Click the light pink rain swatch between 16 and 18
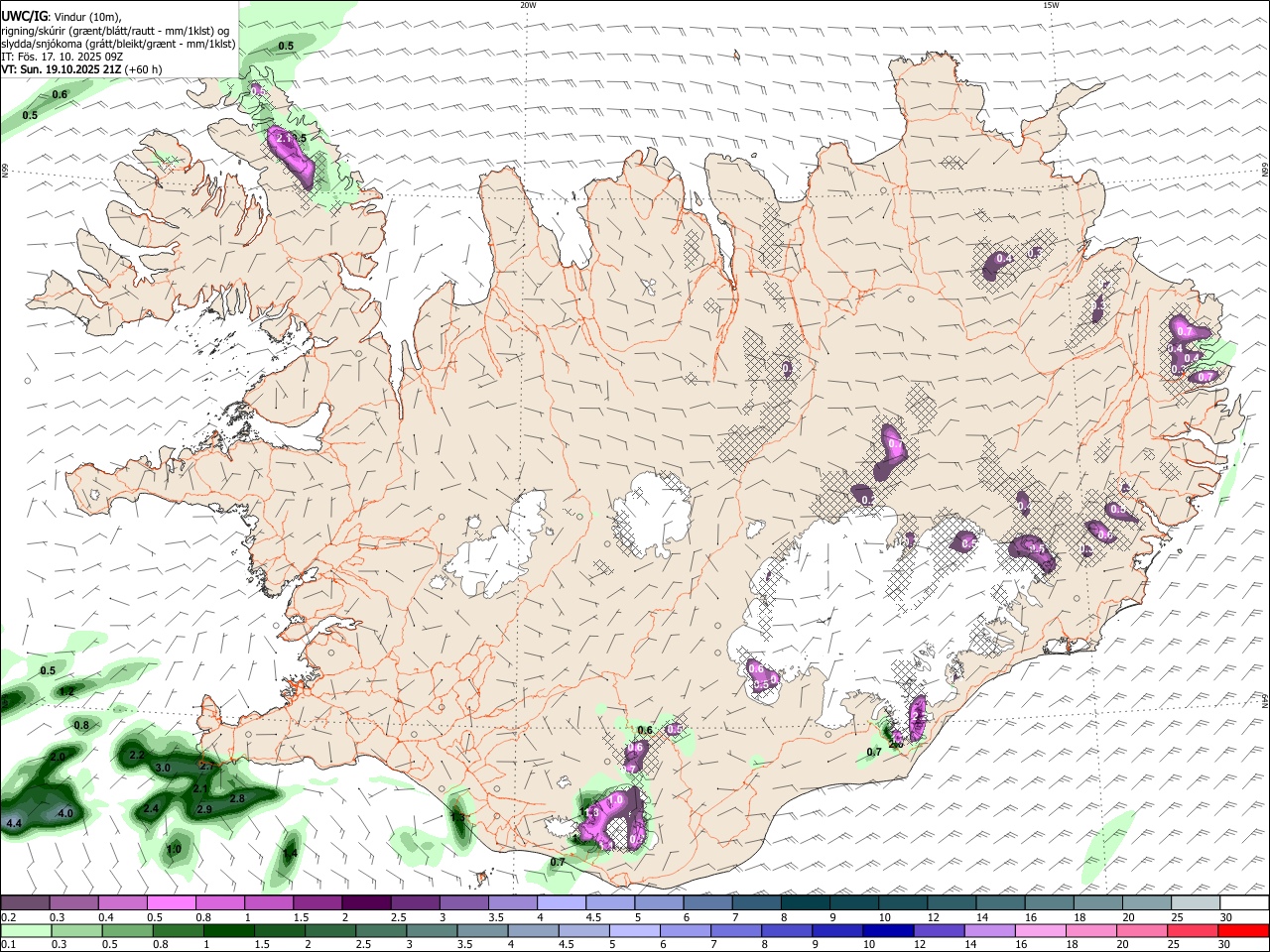Screen dimensions: 1270x952 1040,931
